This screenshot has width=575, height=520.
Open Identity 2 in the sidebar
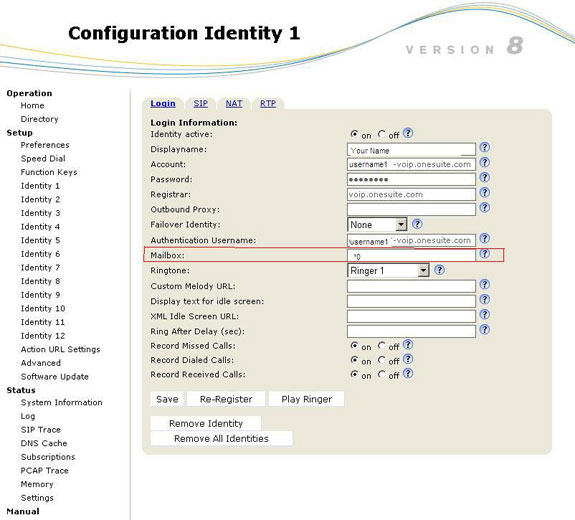pyautogui.click(x=40, y=199)
